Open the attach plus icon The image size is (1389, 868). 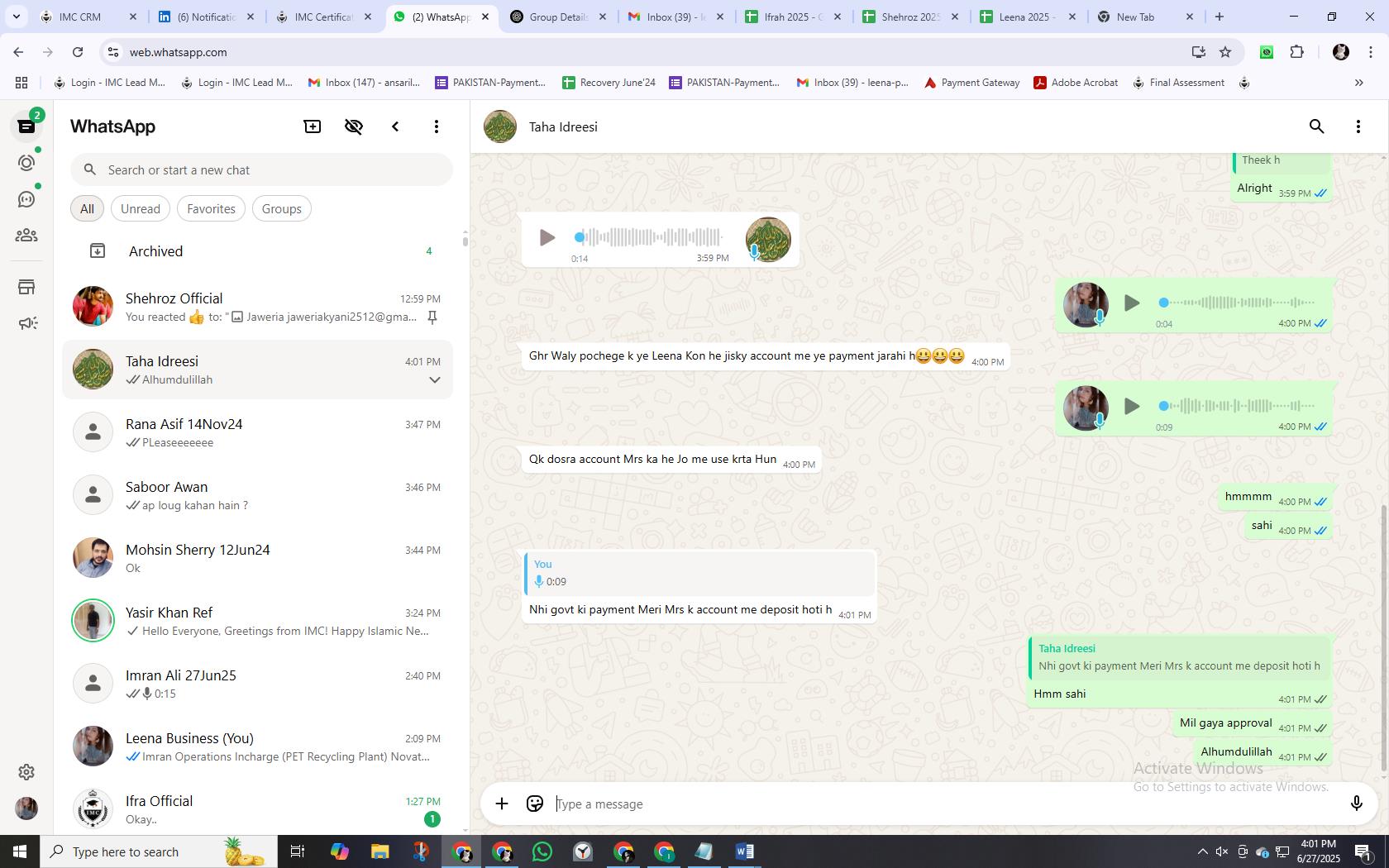click(x=502, y=804)
